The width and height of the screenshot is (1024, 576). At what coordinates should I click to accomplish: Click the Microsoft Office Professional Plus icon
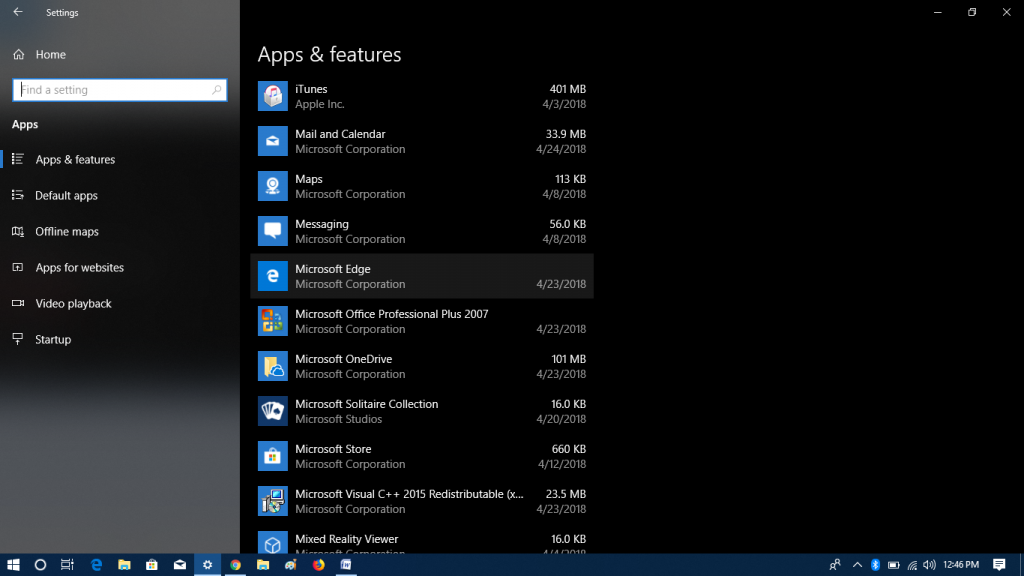272,321
